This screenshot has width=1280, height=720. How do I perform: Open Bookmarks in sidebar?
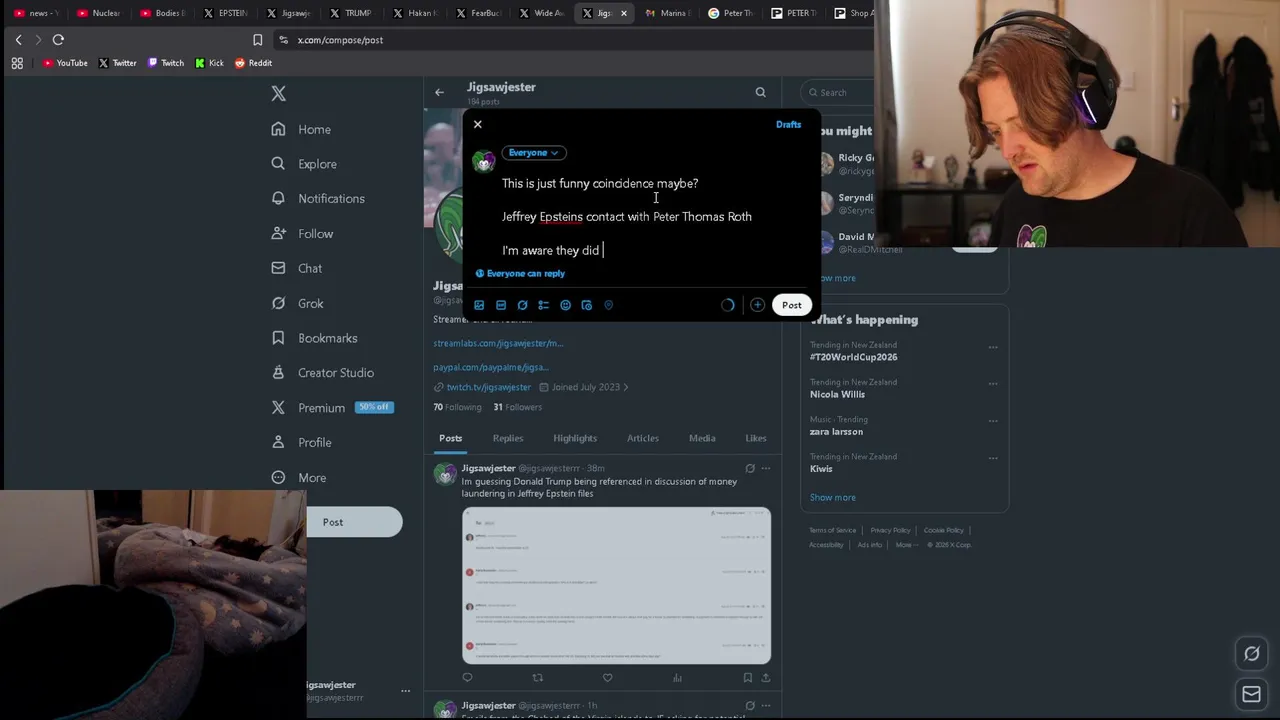(x=314, y=338)
